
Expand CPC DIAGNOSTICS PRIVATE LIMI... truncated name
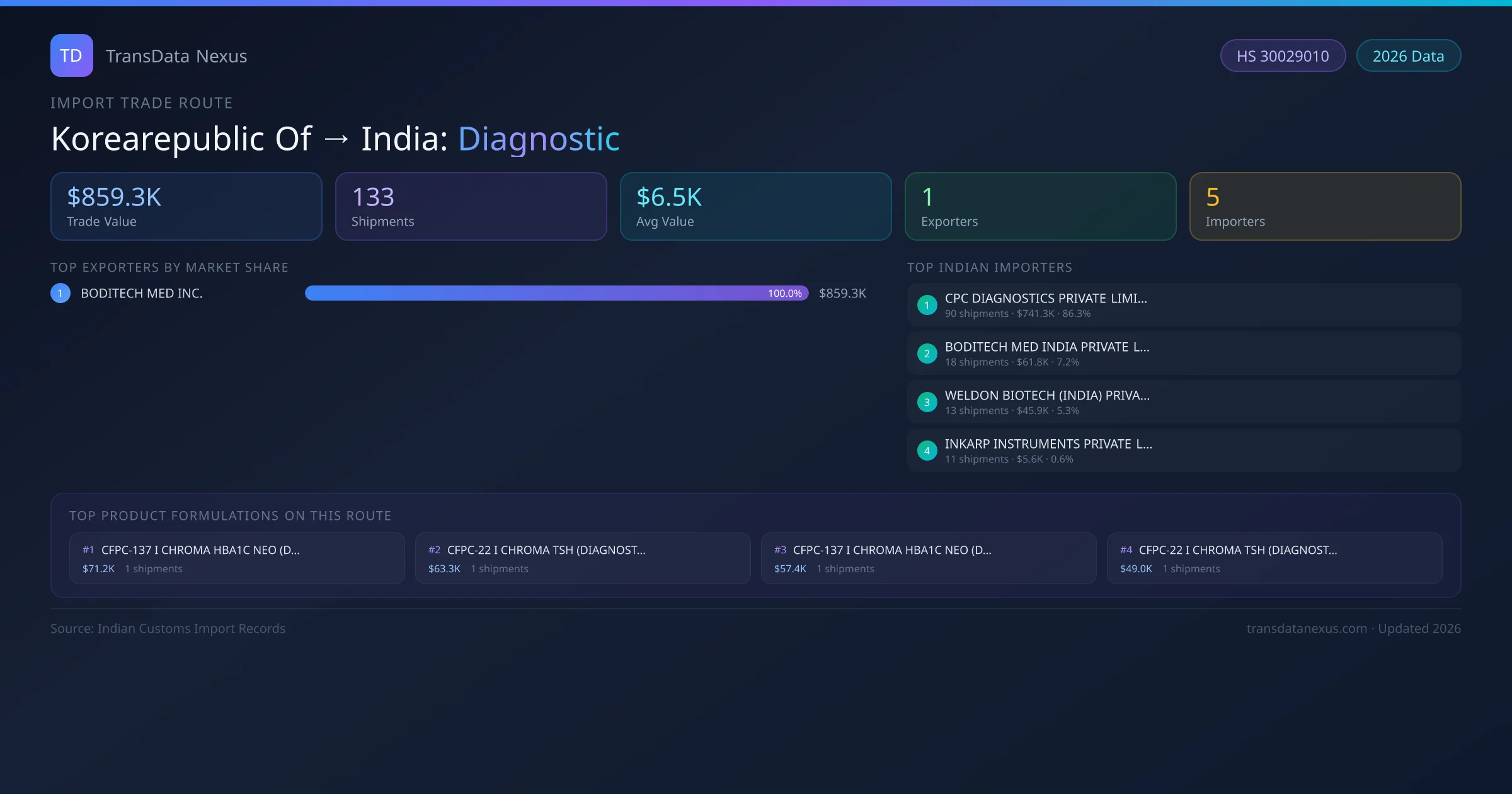click(1047, 298)
